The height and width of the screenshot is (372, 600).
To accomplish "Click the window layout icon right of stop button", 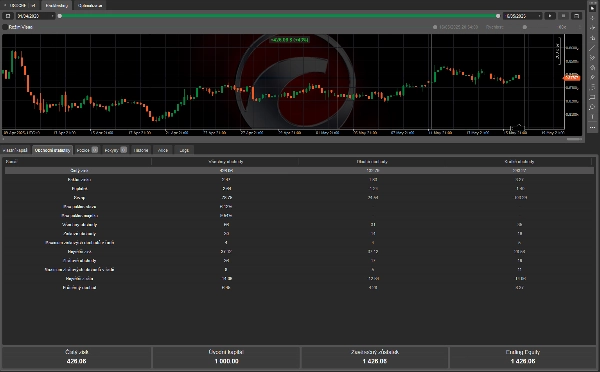I will [576, 16].
